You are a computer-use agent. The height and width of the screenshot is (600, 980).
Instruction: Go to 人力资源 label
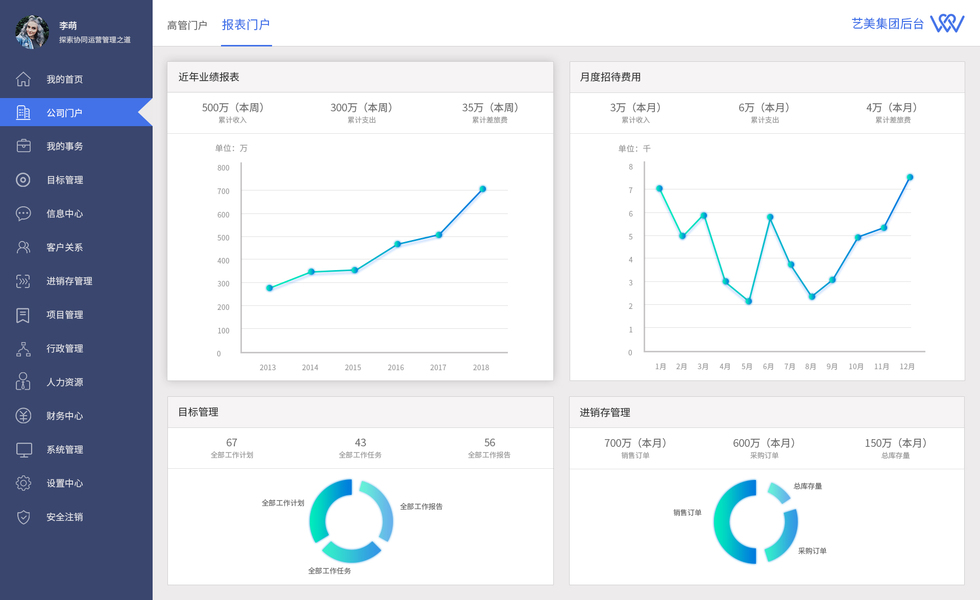click(x=64, y=382)
